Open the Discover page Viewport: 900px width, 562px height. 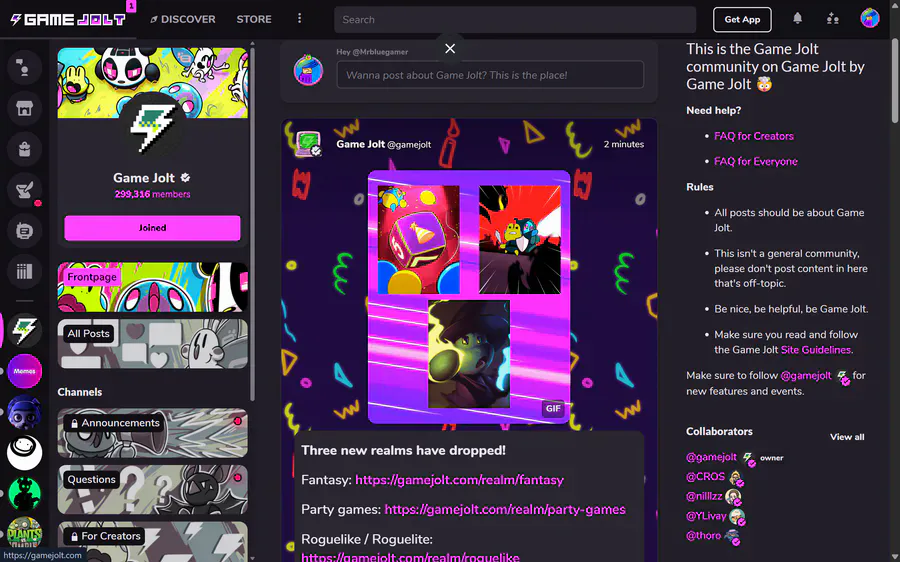click(x=183, y=19)
